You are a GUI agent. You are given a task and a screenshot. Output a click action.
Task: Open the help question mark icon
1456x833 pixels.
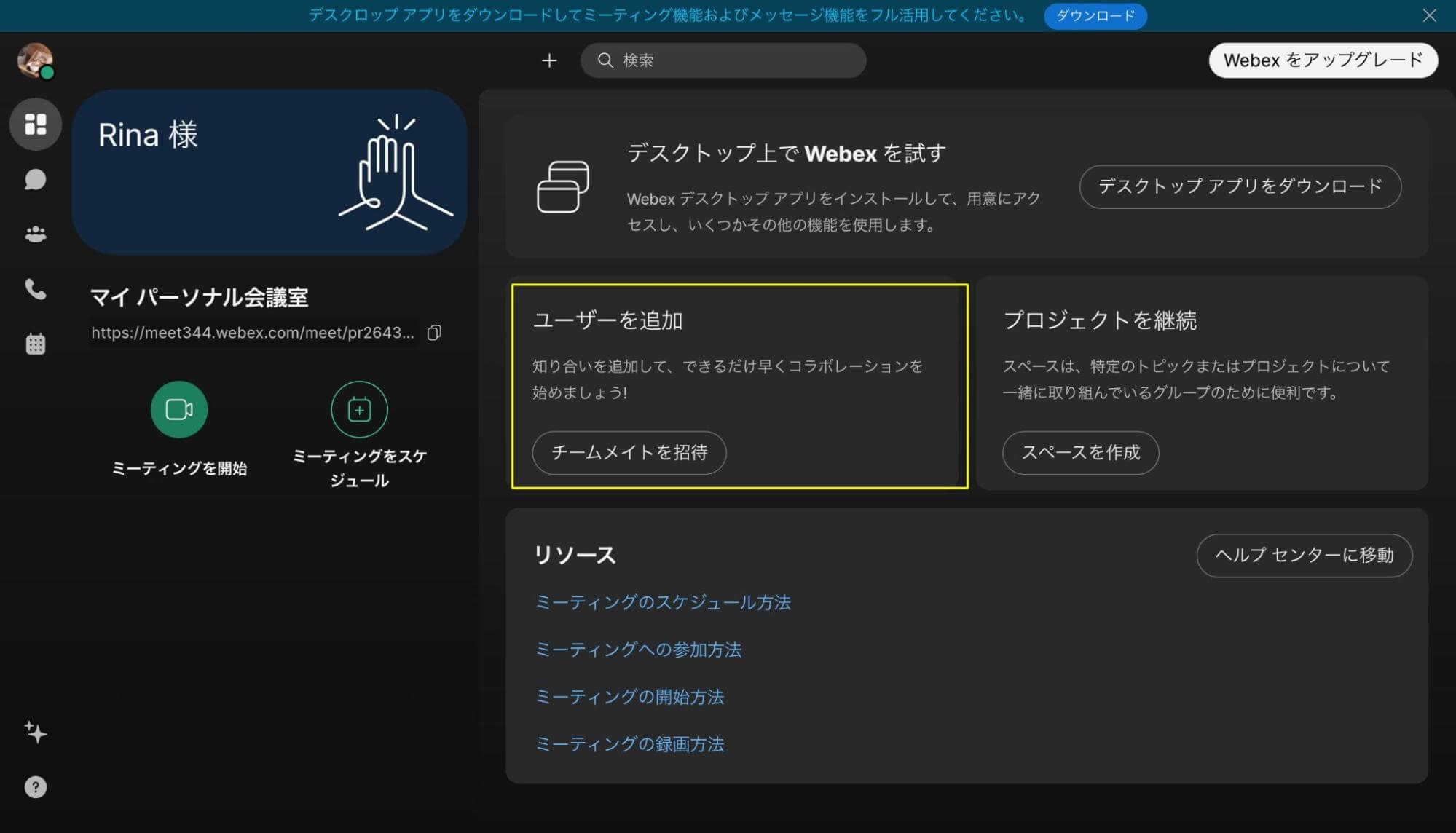35,787
